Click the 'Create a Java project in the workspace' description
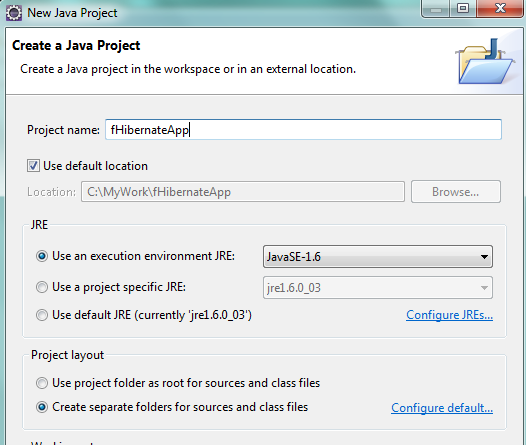This screenshot has width=526, height=445. [x=188, y=69]
